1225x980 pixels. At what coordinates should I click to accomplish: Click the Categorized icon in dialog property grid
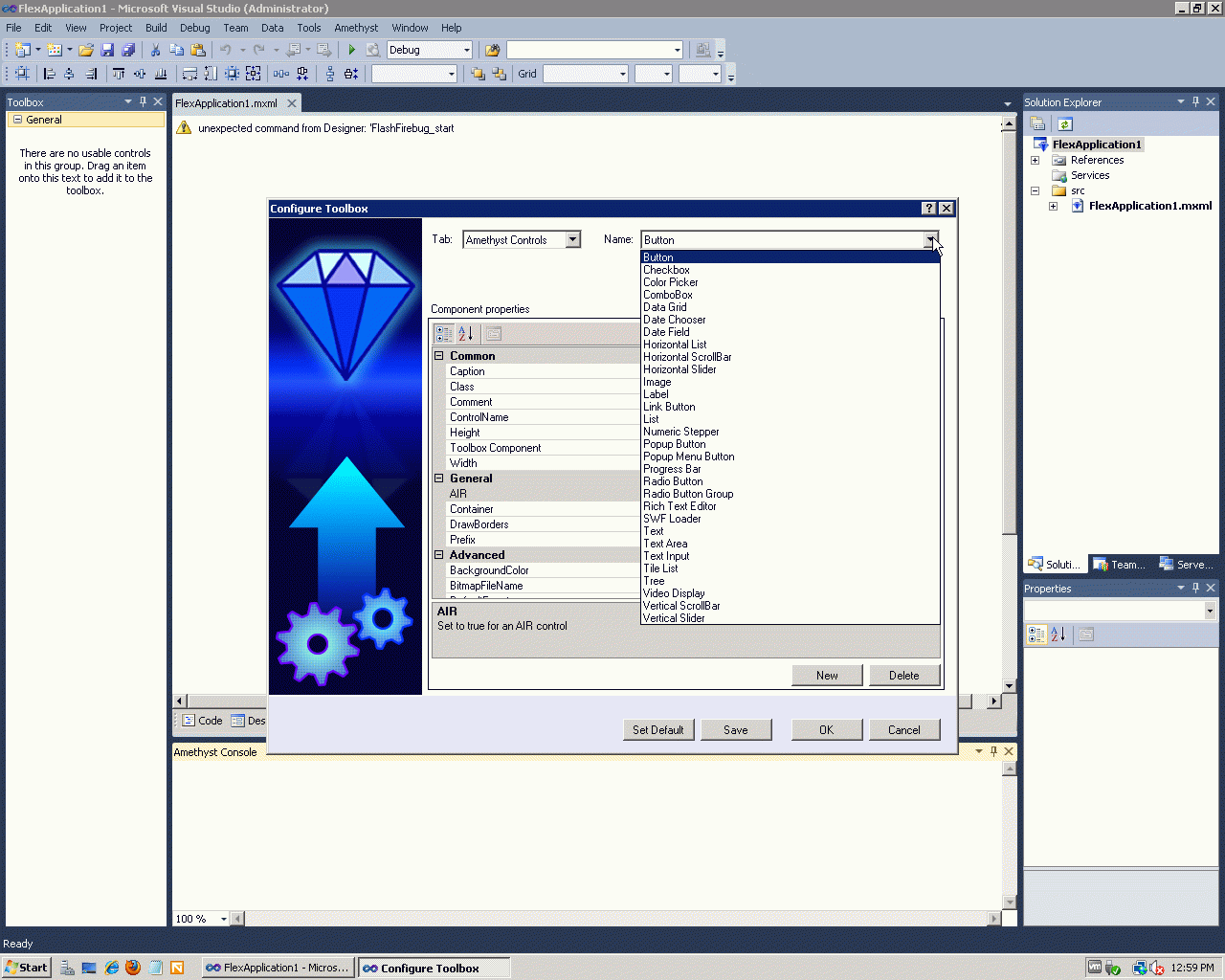(444, 333)
